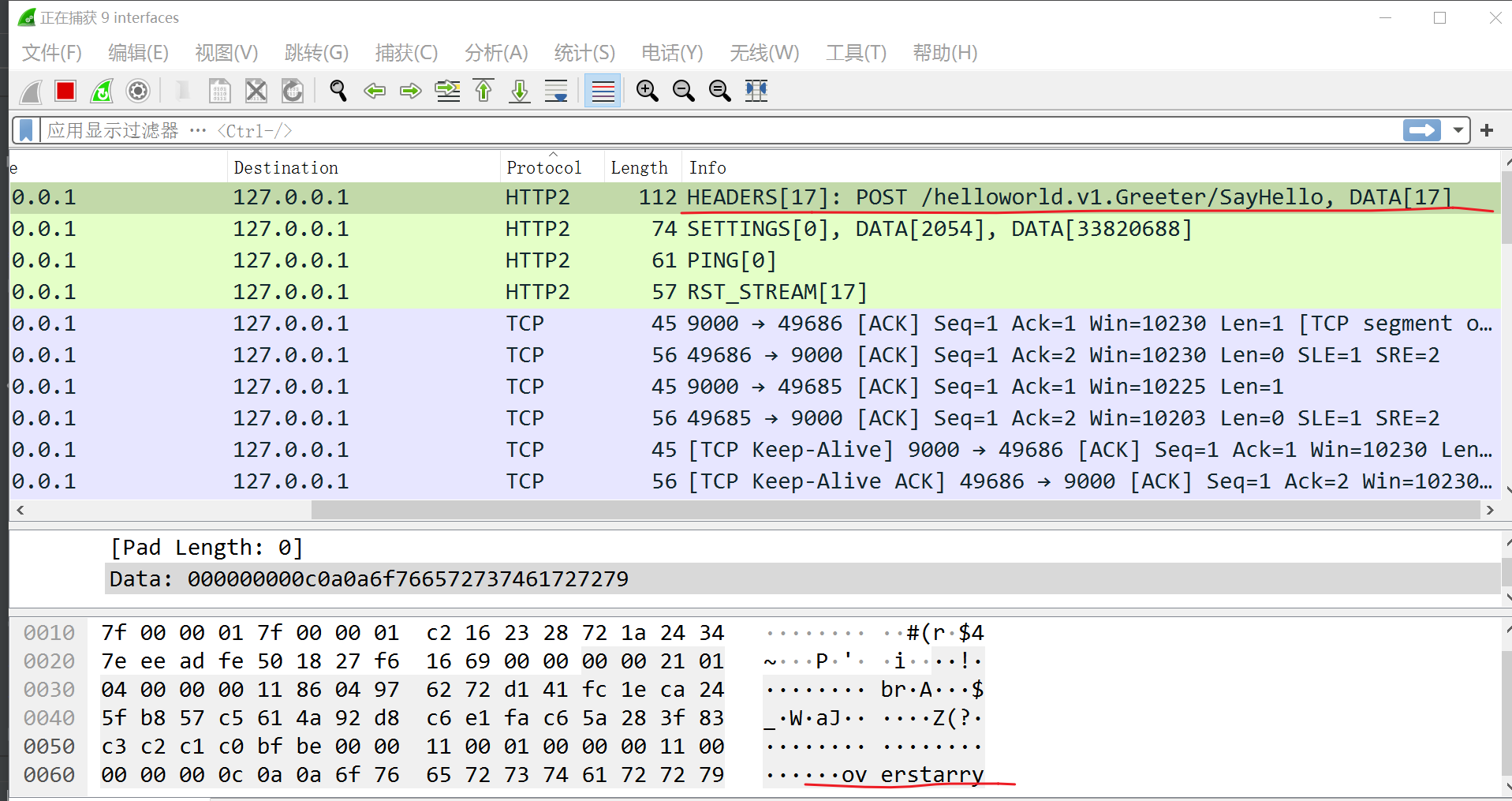Open the 统计(S) menu
The image size is (1512, 801).
coord(584,53)
